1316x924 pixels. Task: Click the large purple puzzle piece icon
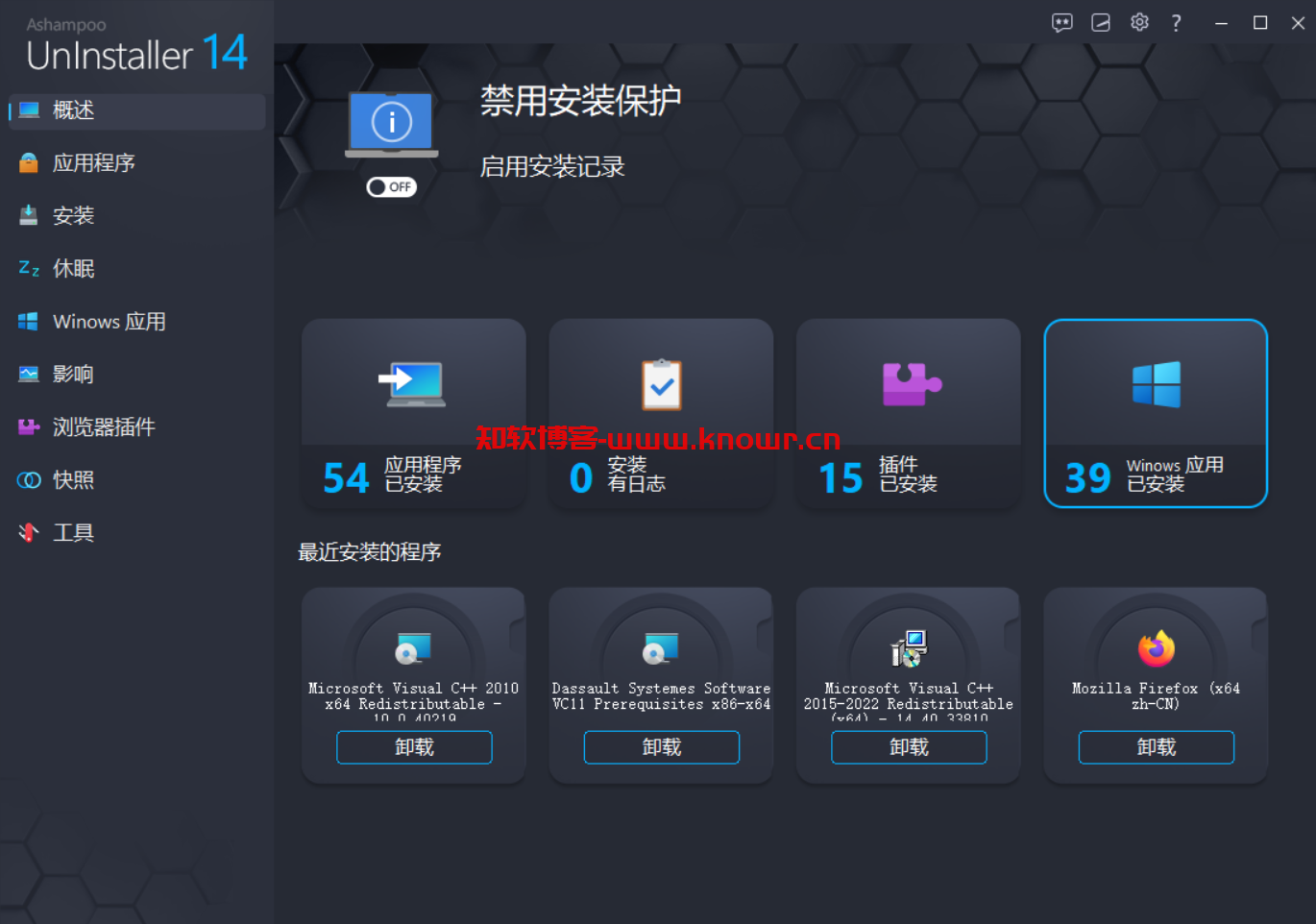point(912,384)
